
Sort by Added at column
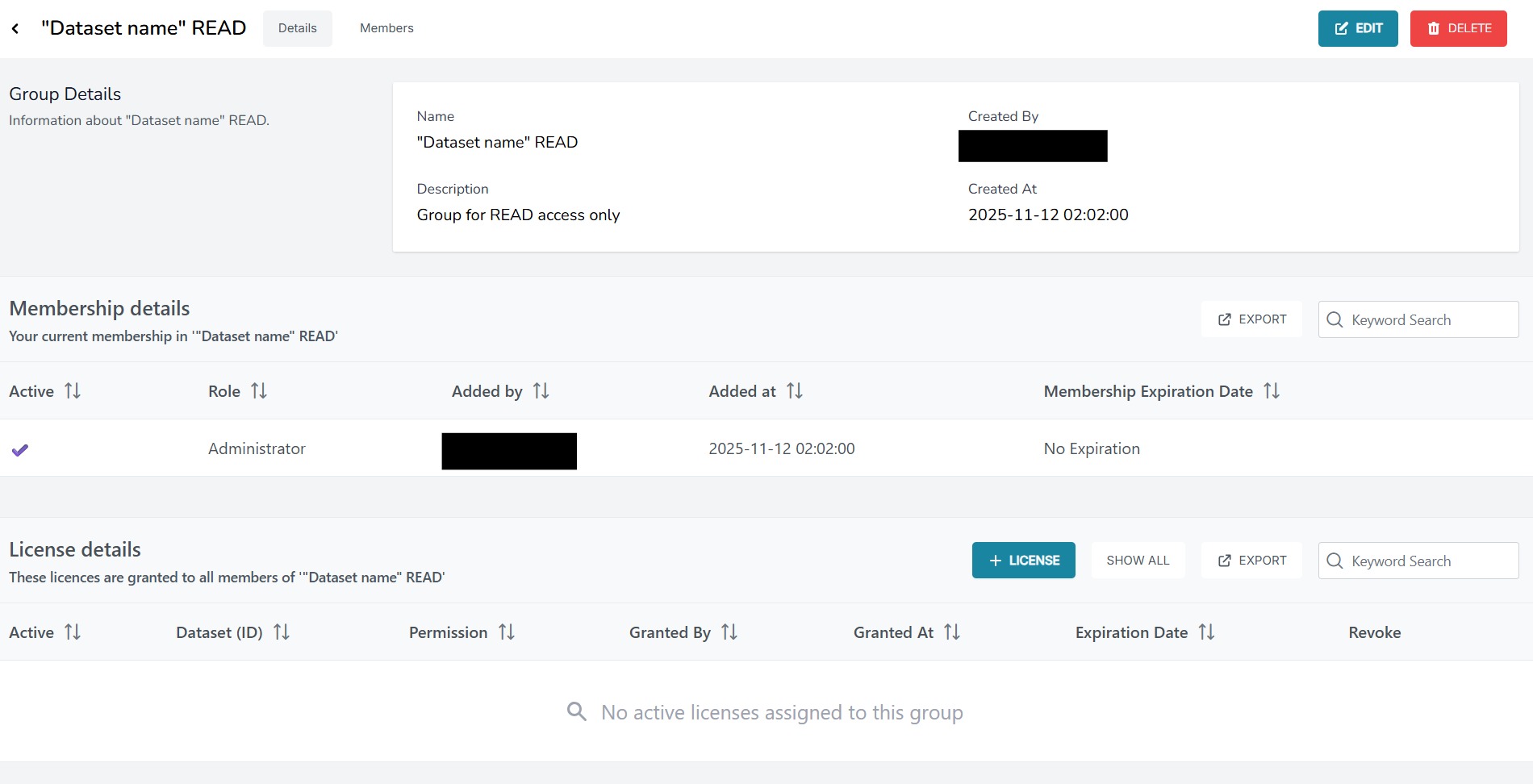(795, 391)
